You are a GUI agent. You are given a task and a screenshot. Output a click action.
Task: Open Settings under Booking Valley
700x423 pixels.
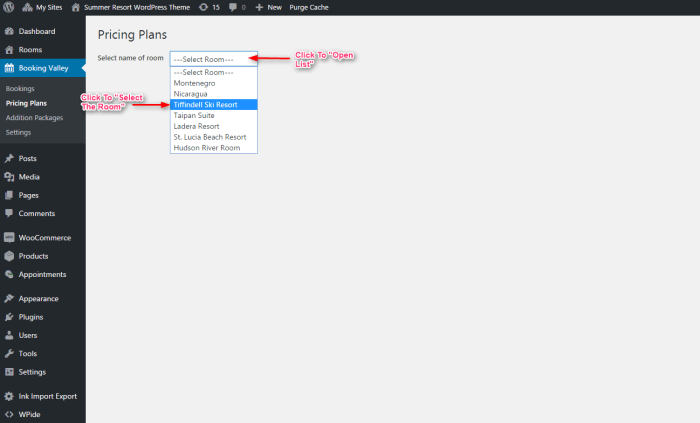coord(18,132)
